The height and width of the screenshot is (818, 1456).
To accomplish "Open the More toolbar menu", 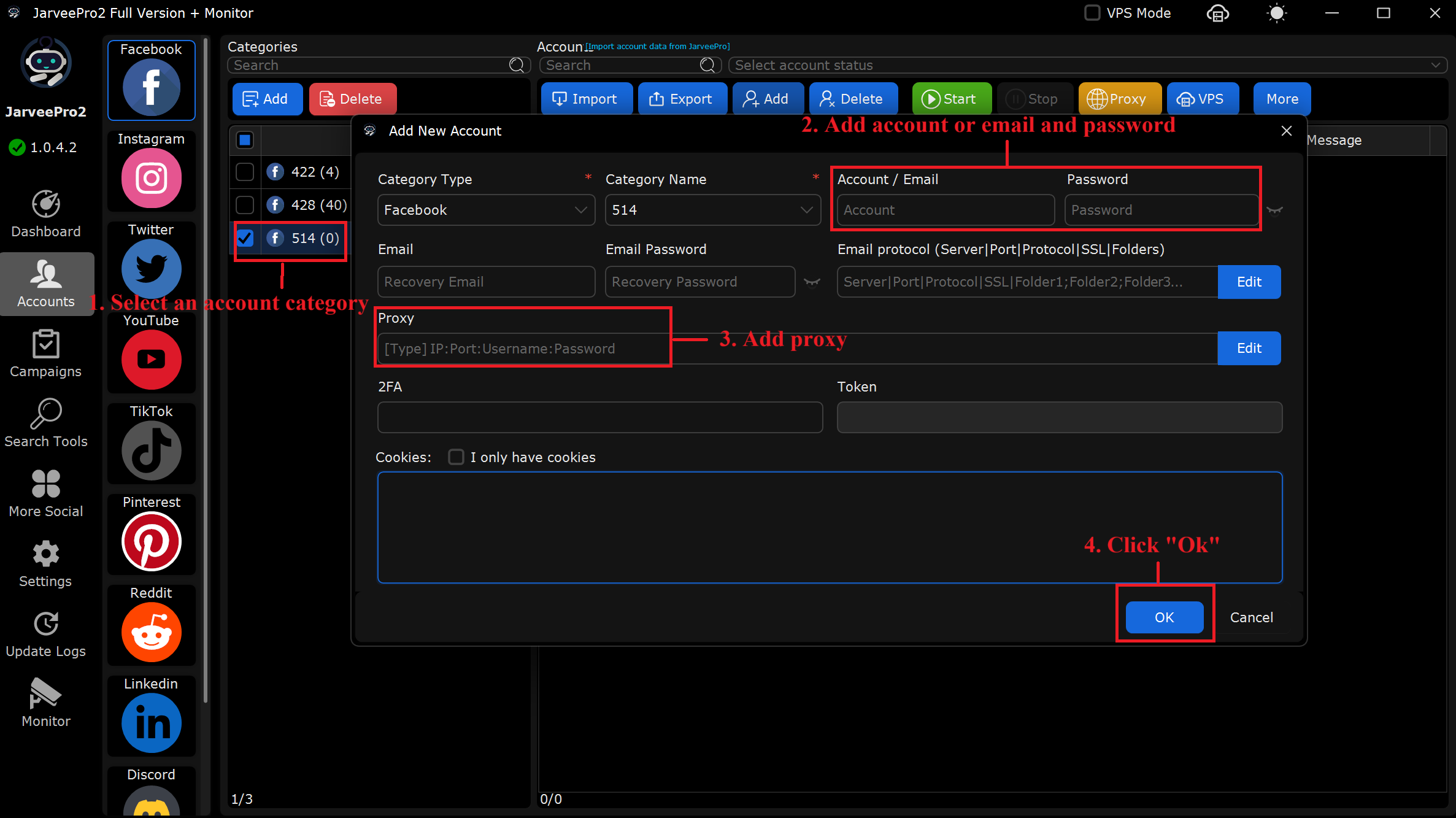I will (x=1282, y=99).
